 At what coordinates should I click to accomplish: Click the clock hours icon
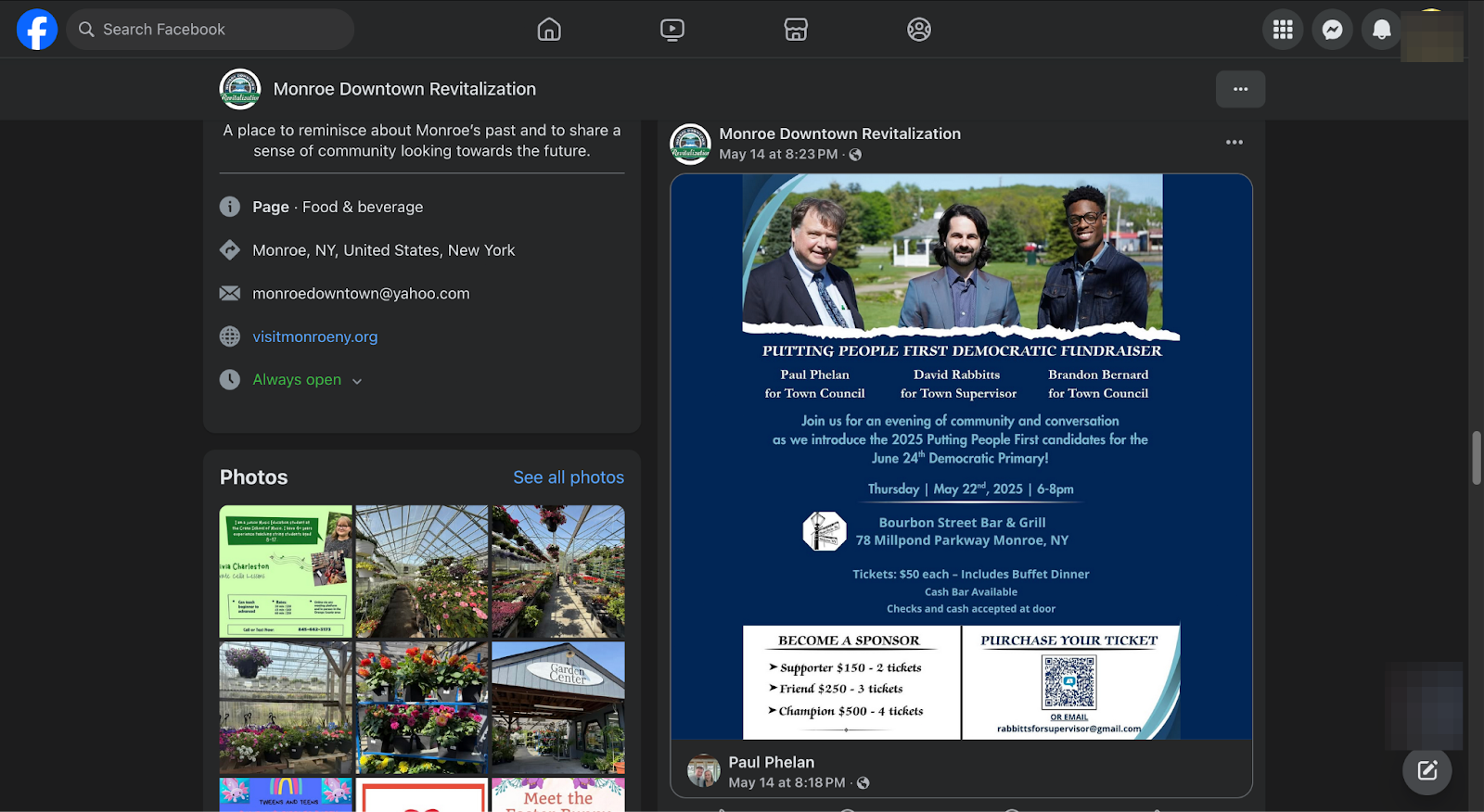[x=230, y=379]
